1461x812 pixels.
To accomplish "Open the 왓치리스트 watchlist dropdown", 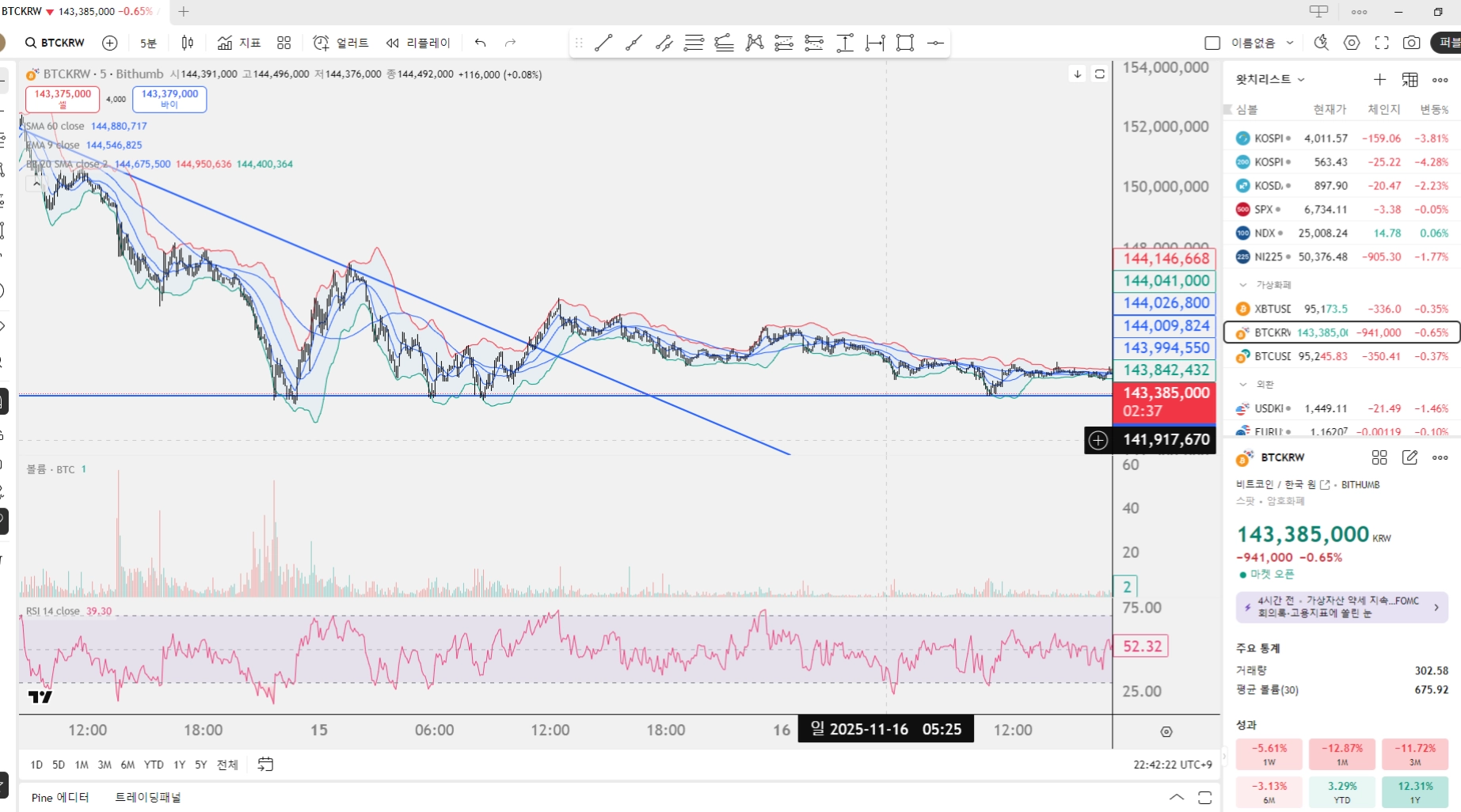I will (1270, 79).
